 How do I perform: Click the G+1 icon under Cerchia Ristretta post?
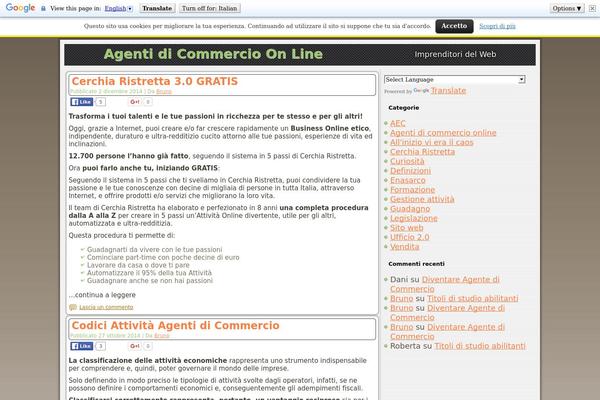(135, 102)
